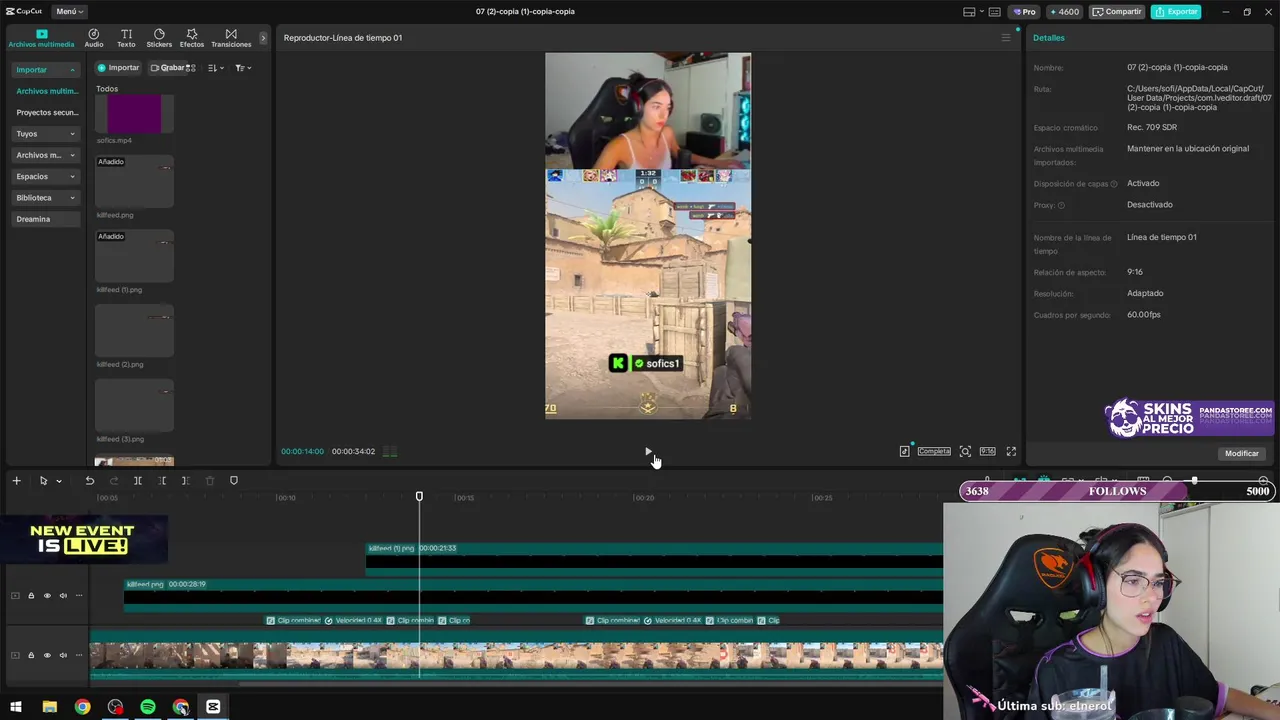Lock the killfeed.png track
The image size is (1280, 720).
pos(31,596)
